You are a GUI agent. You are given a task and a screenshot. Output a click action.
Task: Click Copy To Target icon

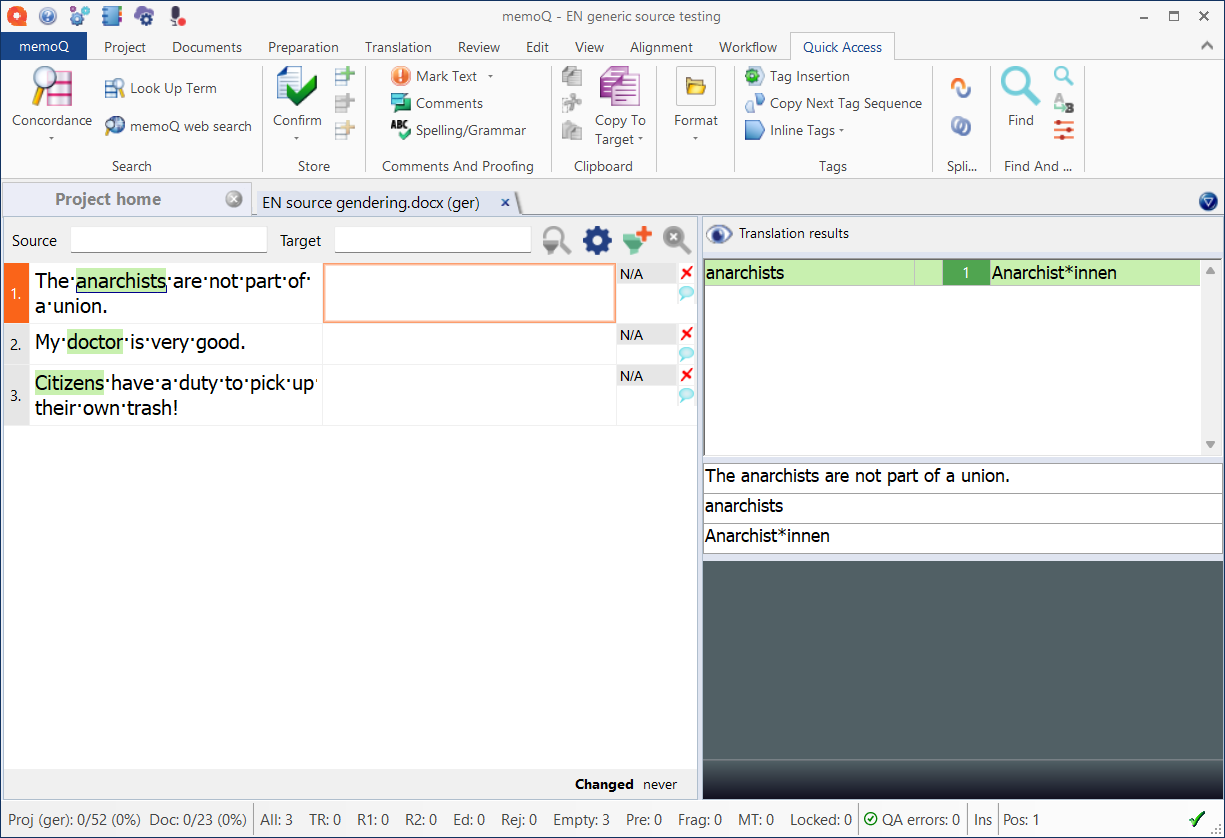tap(619, 87)
